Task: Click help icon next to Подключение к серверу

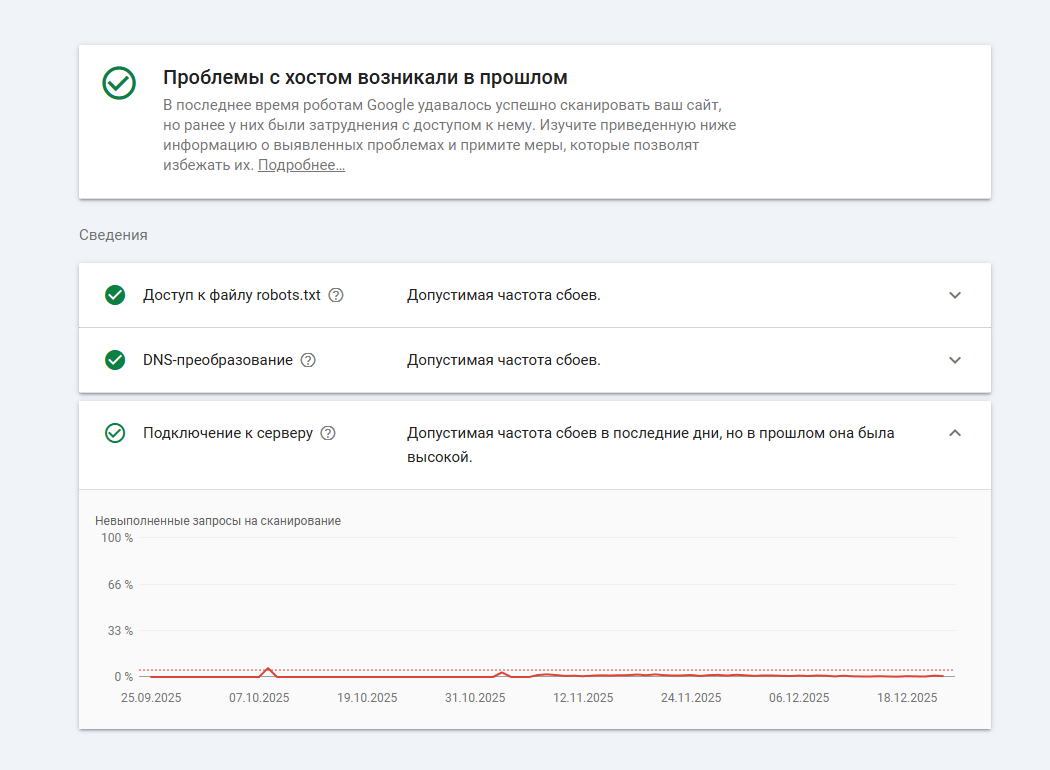Action: (x=328, y=433)
